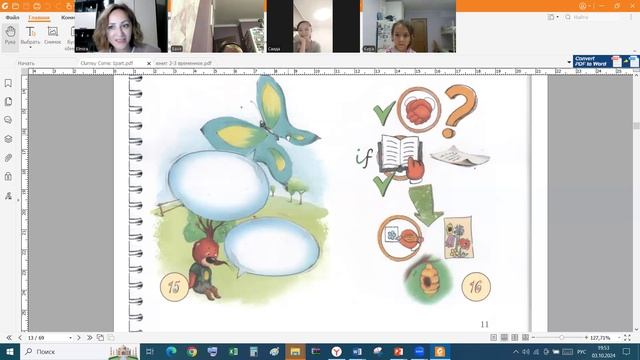640x360 pixels.
Task: Open the page number dropdown
Action: pyautogui.click(x=70, y=338)
